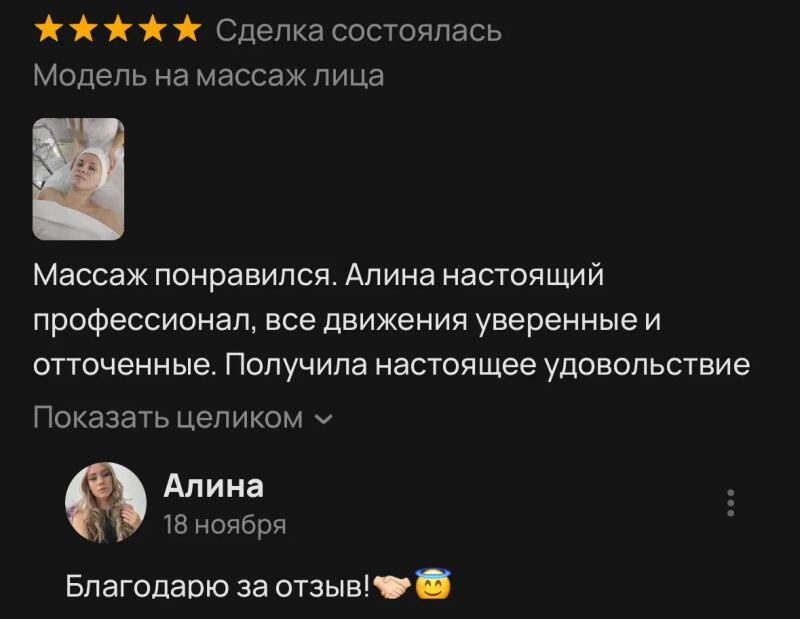Click the fifth (last) rating star
This screenshot has width=800, height=619.
(x=187, y=28)
